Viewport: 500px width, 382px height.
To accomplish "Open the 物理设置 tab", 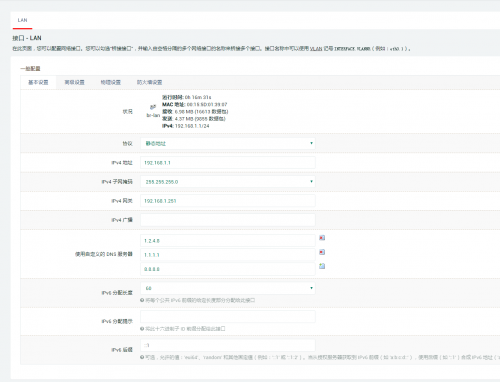I will (111, 82).
